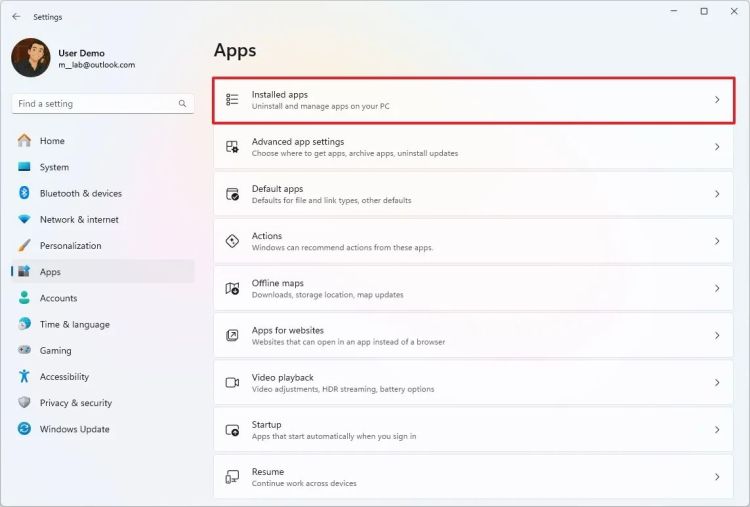Click the Startup icon
Viewport: 750px width, 507px height.
(x=232, y=430)
